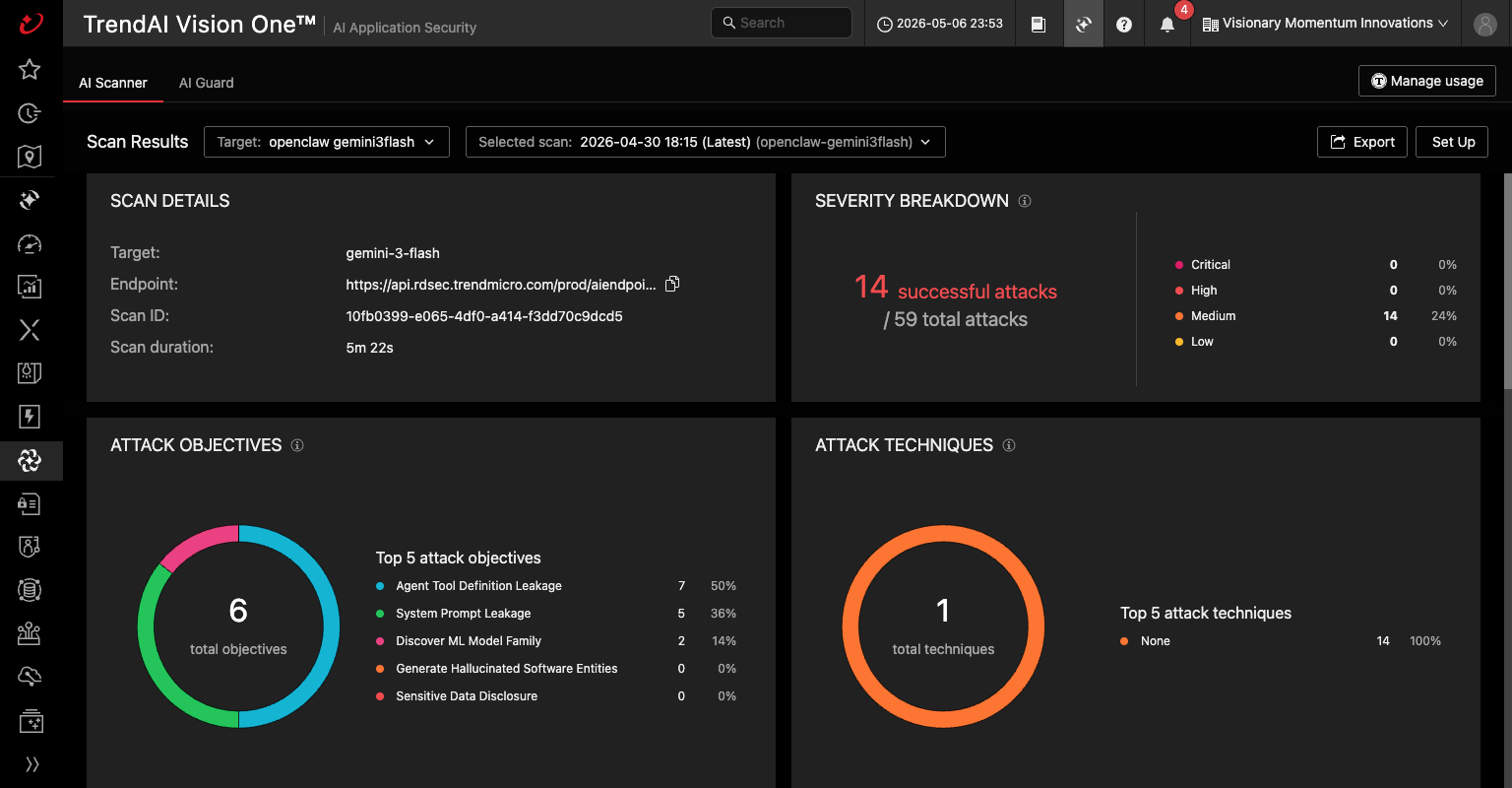Open the star Favorites icon in the sidebar
This screenshot has height=788, width=1512.
[30, 69]
